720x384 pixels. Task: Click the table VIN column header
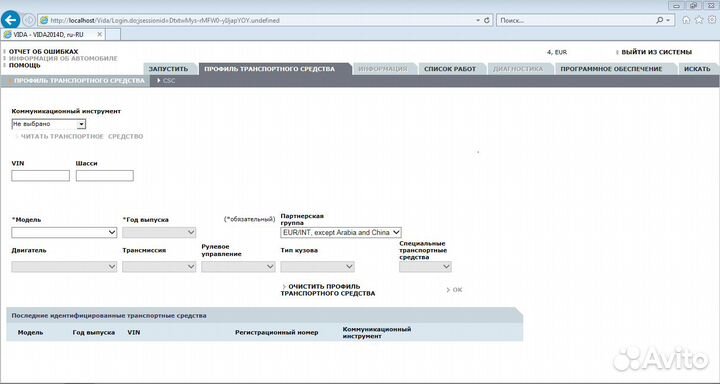(134, 333)
